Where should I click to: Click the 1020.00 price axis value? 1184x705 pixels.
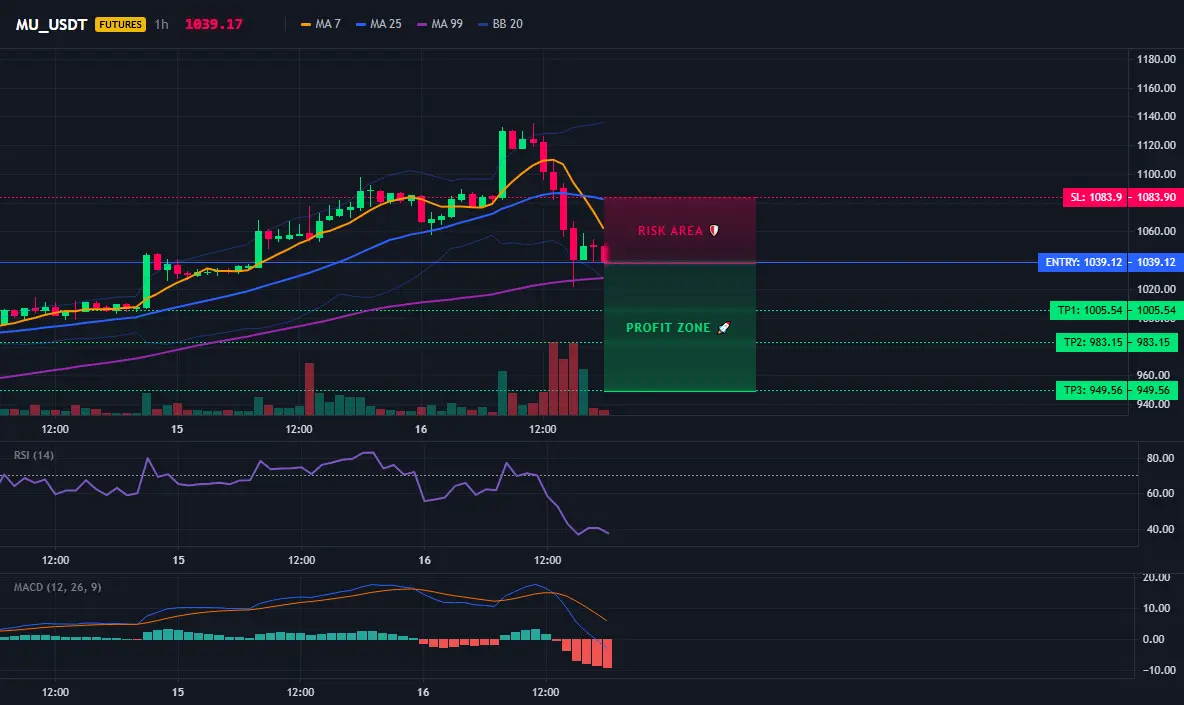pyautogui.click(x=1156, y=289)
